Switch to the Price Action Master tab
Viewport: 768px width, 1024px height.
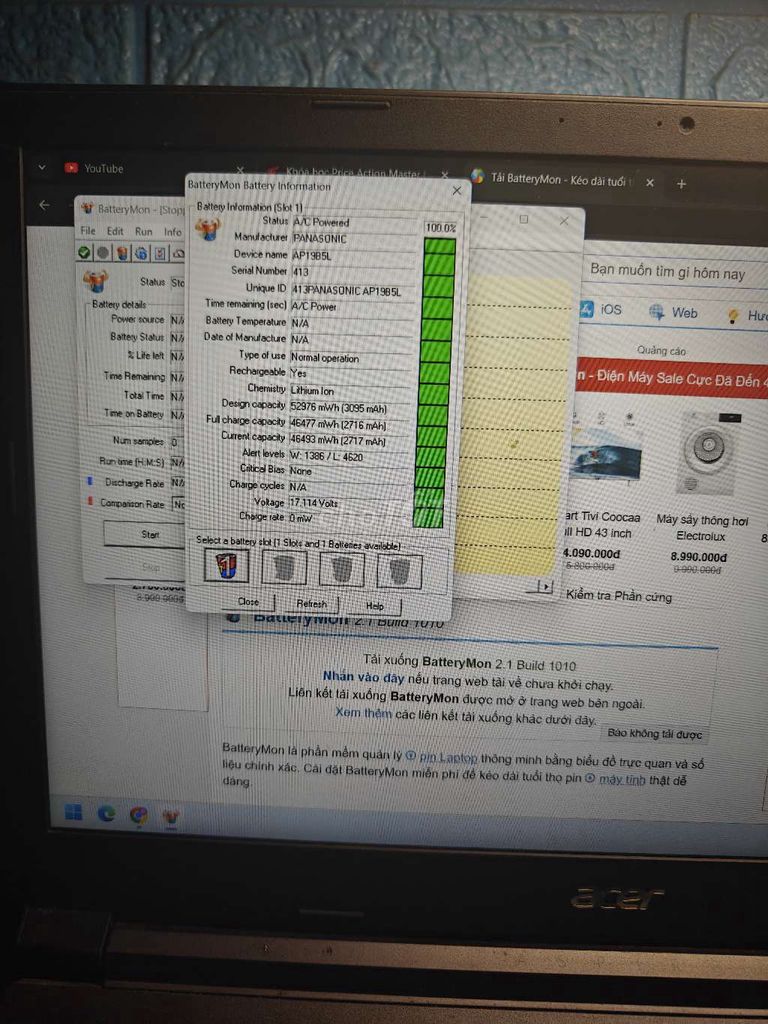(x=356, y=173)
